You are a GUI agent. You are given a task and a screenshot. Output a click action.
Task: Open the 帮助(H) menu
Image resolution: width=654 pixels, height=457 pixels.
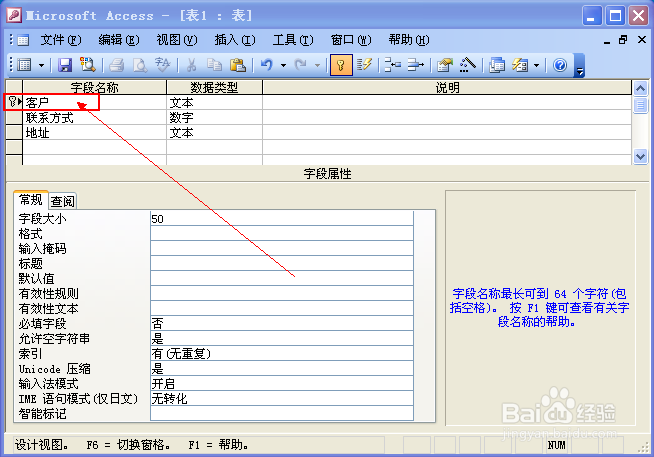click(x=409, y=40)
